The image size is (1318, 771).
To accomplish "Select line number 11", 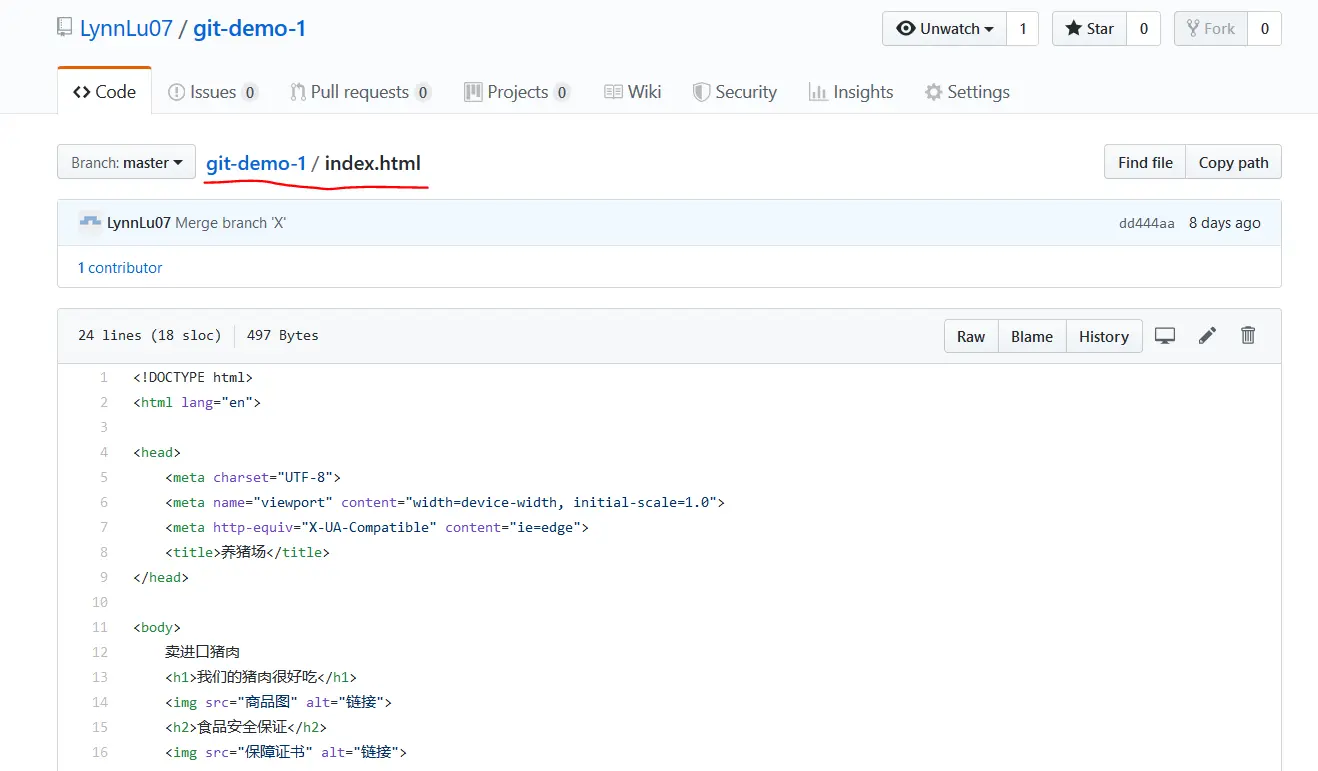I will 100,627.
